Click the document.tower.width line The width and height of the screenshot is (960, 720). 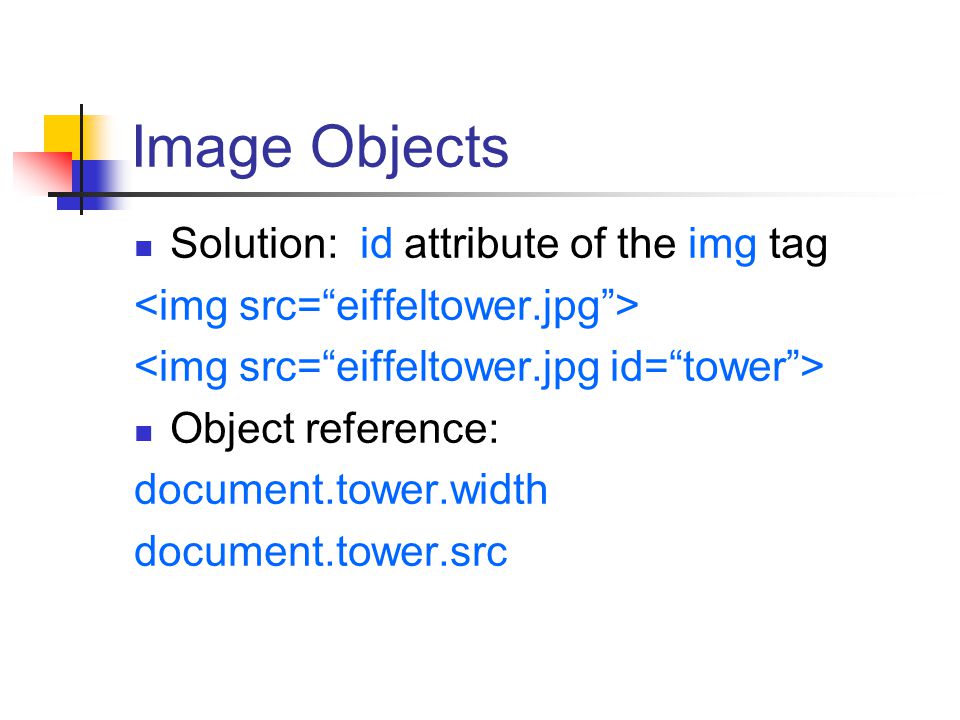pyautogui.click(x=340, y=490)
